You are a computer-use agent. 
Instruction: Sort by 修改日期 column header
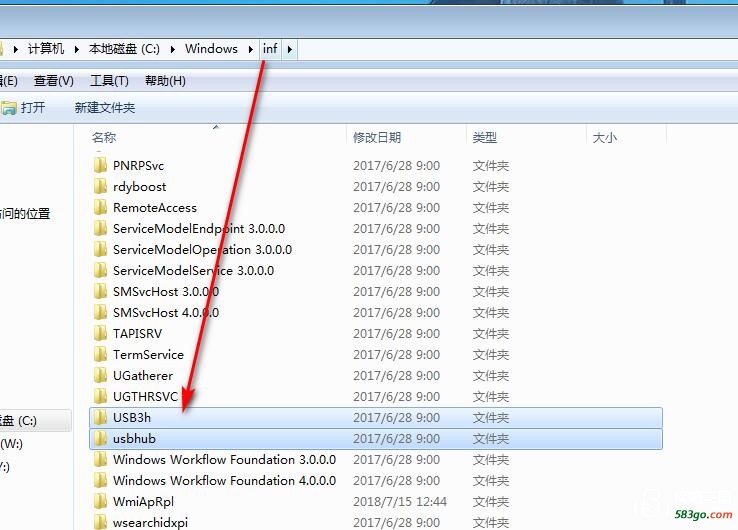pos(377,137)
